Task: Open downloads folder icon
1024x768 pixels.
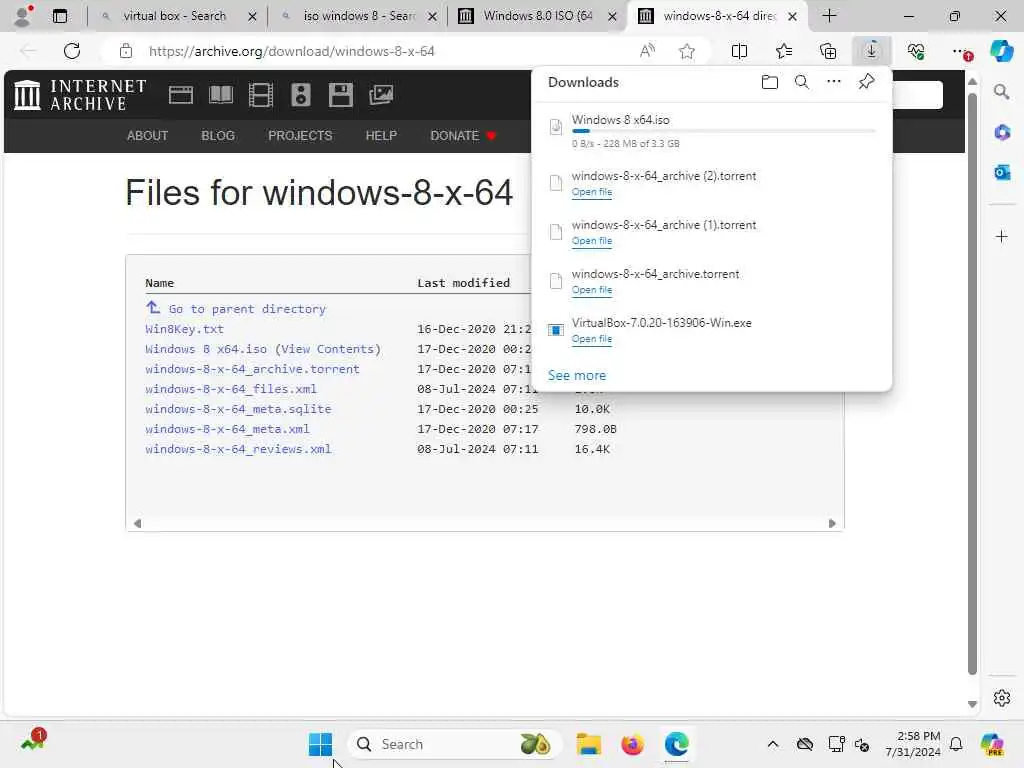Action: point(770,82)
